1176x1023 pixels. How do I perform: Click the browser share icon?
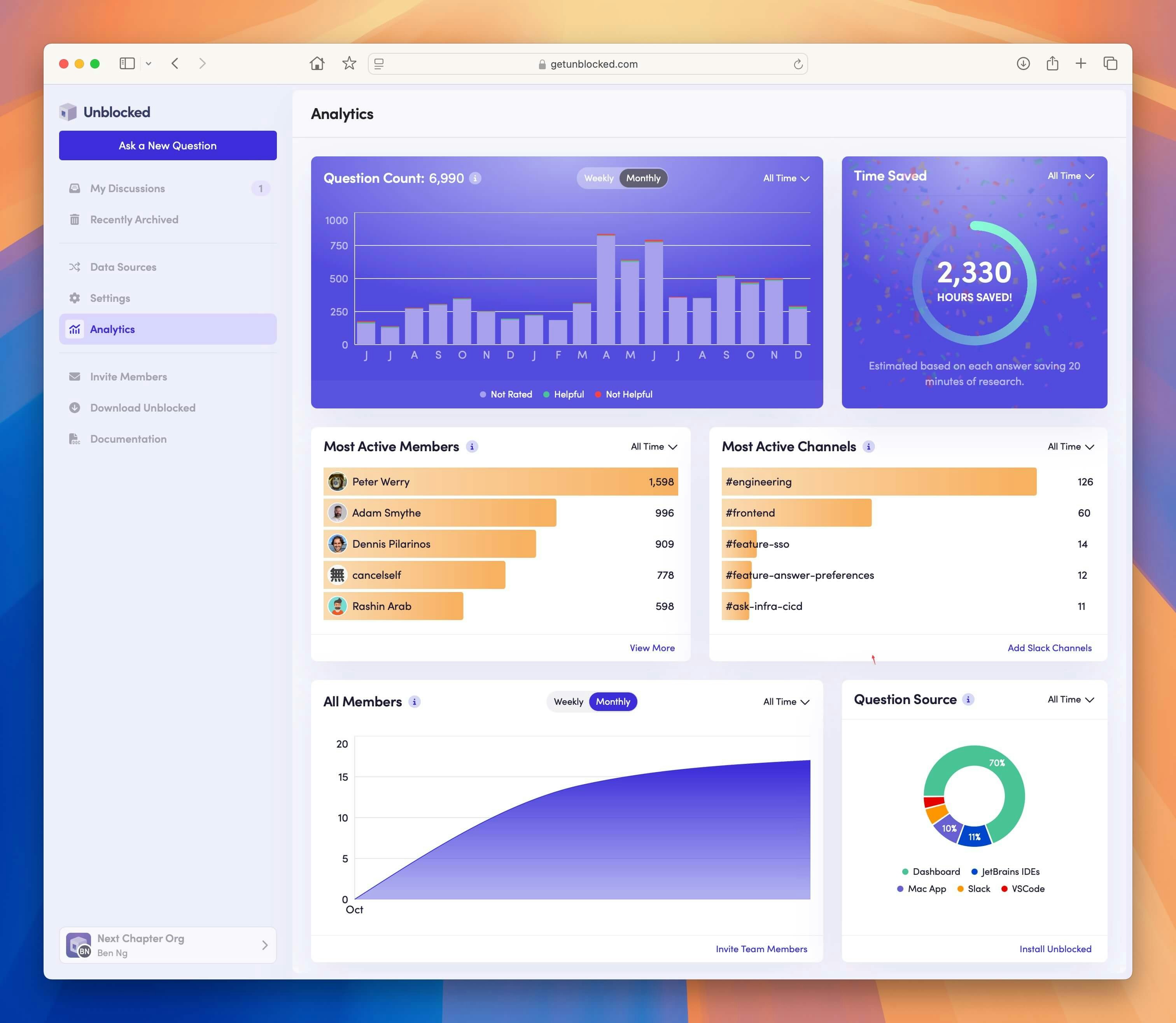pyautogui.click(x=1052, y=63)
